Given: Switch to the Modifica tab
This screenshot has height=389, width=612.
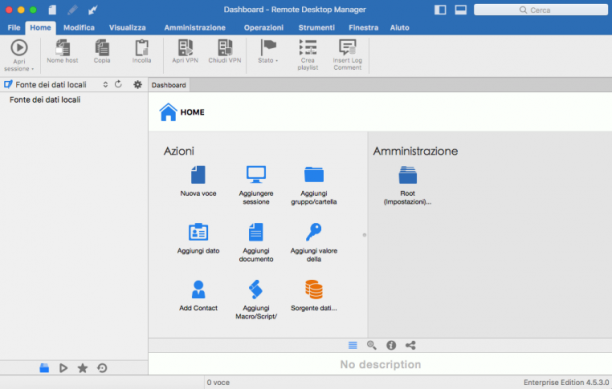Looking at the screenshot, I should (x=79, y=28).
